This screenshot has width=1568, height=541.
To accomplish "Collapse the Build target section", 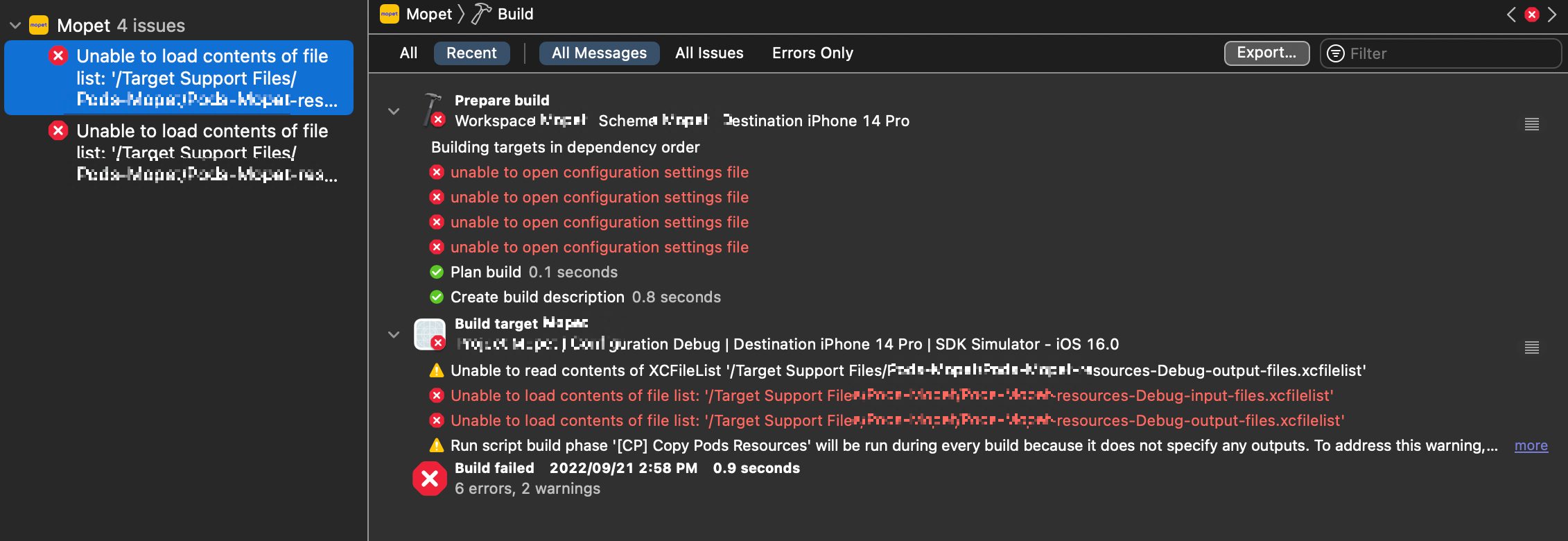I will point(394,334).
